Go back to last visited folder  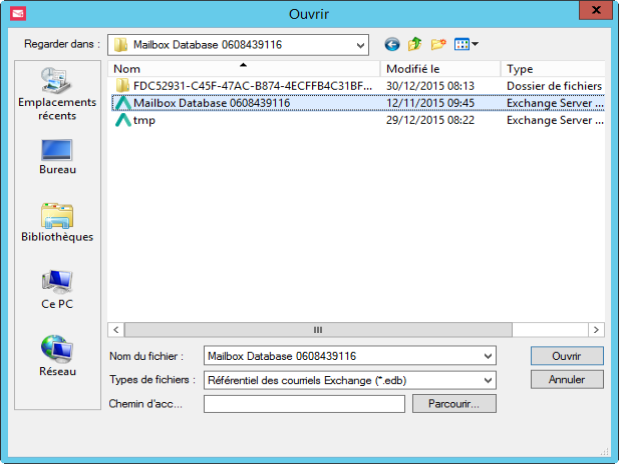pos(392,44)
